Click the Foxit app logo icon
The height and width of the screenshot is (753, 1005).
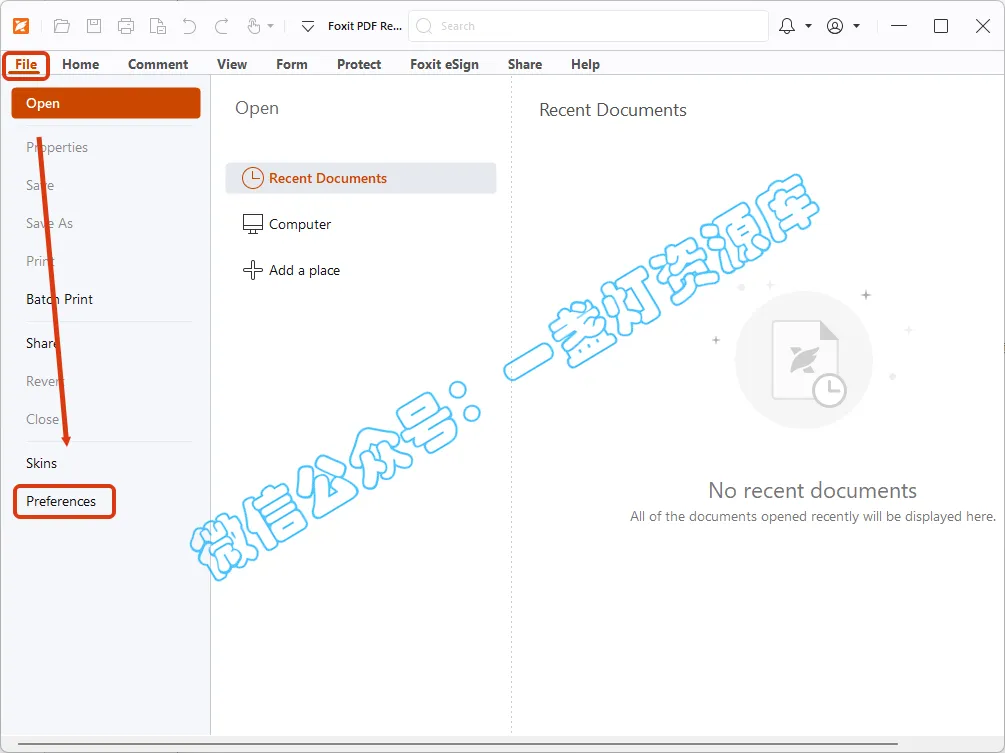pyautogui.click(x=21, y=26)
